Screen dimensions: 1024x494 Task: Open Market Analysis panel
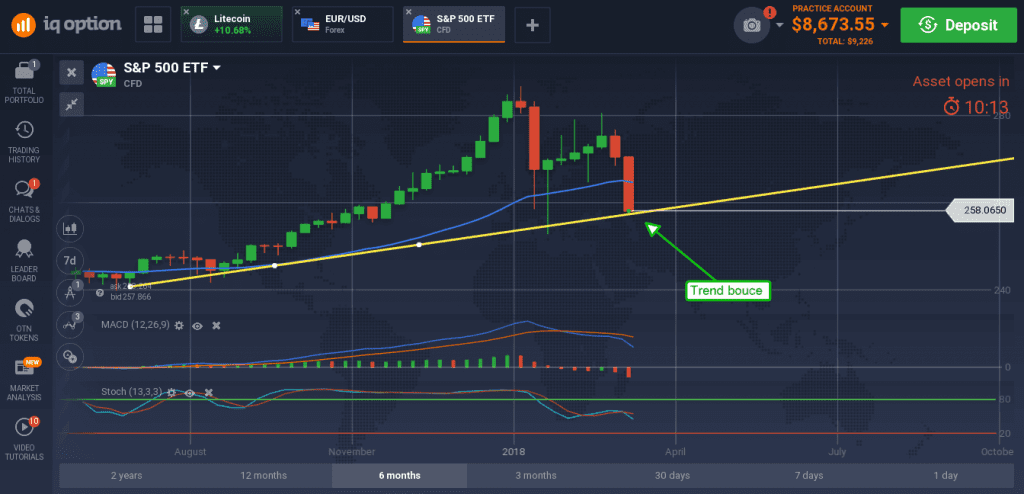pyautogui.click(x=24, y=380)
